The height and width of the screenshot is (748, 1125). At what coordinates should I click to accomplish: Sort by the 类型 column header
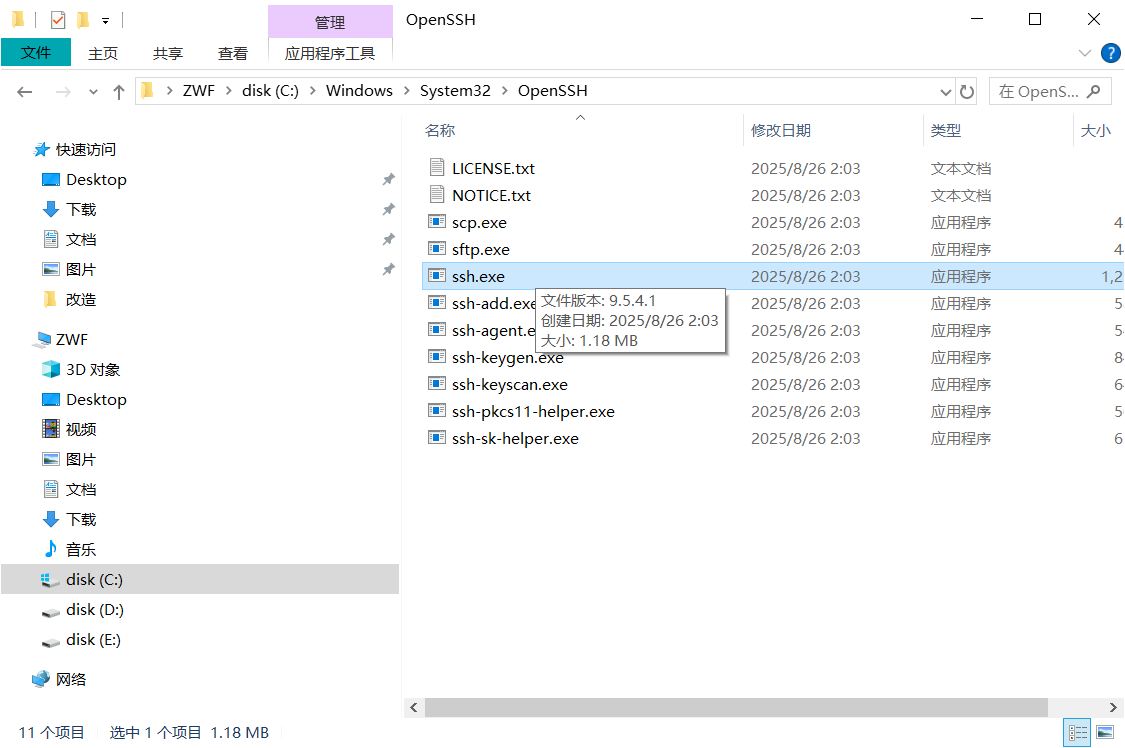(946, 131)
